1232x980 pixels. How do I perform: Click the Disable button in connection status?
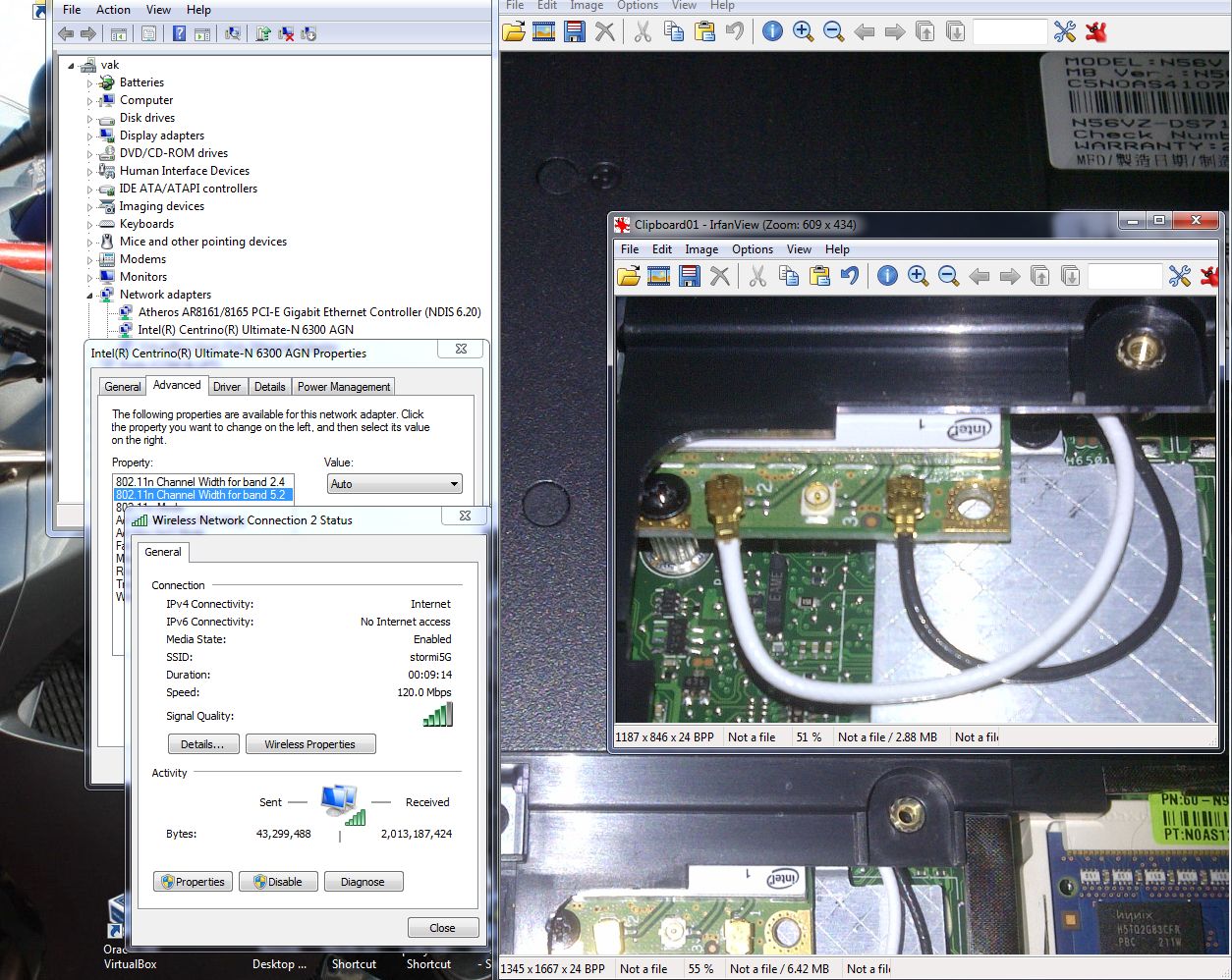[278, 882]
